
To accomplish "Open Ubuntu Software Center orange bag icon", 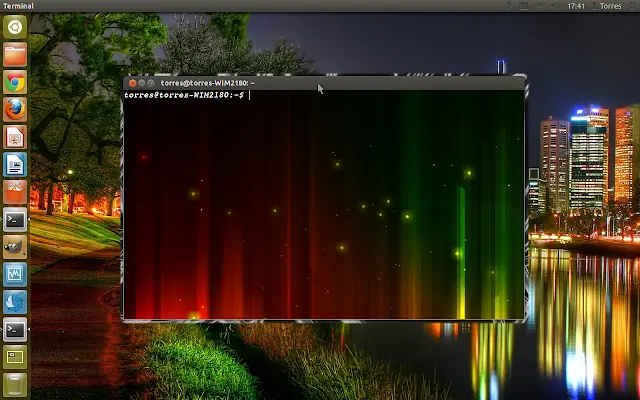I will 15,192.
